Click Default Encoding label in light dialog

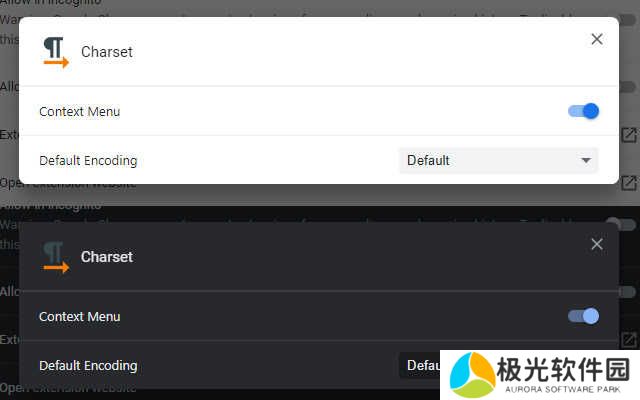(x=88, y=160)
